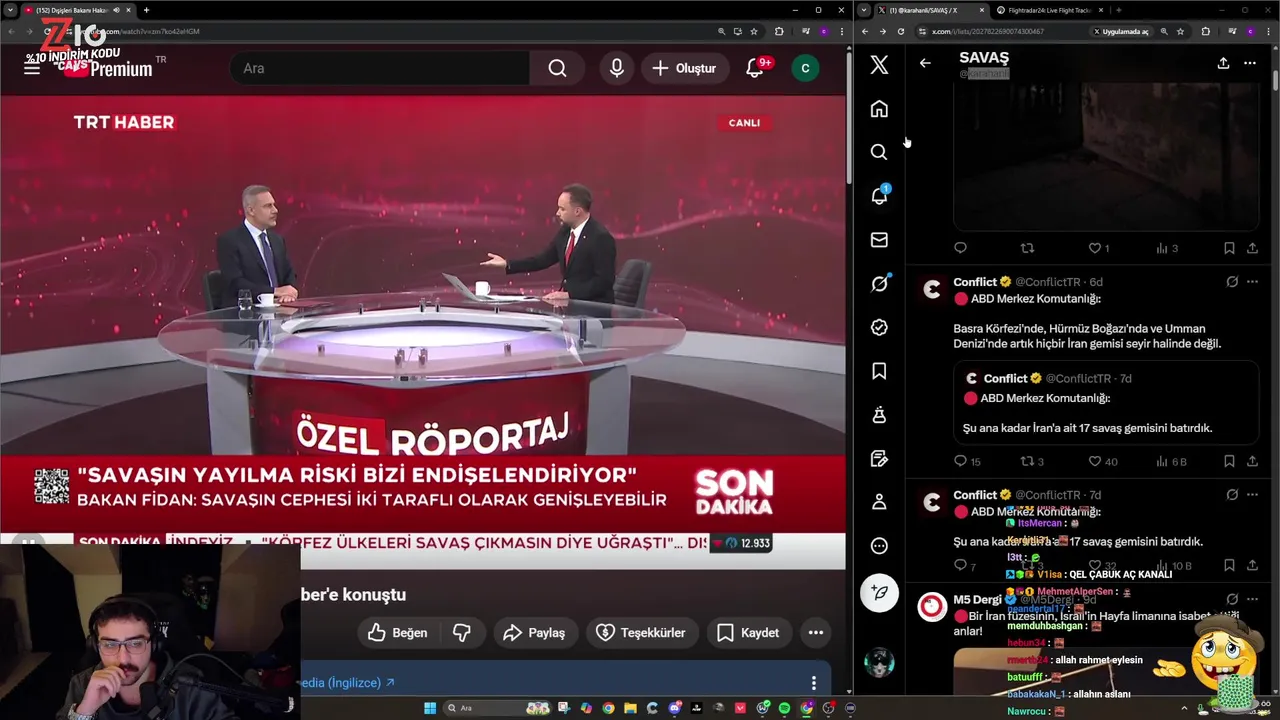Open File Explorer from taskbar
1280x720 pixels.
coord(630,708)
